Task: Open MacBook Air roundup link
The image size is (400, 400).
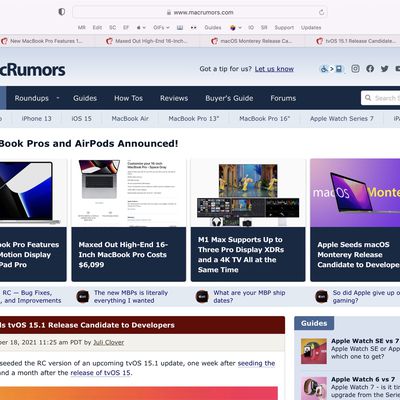Action: [x=130, y=119]
